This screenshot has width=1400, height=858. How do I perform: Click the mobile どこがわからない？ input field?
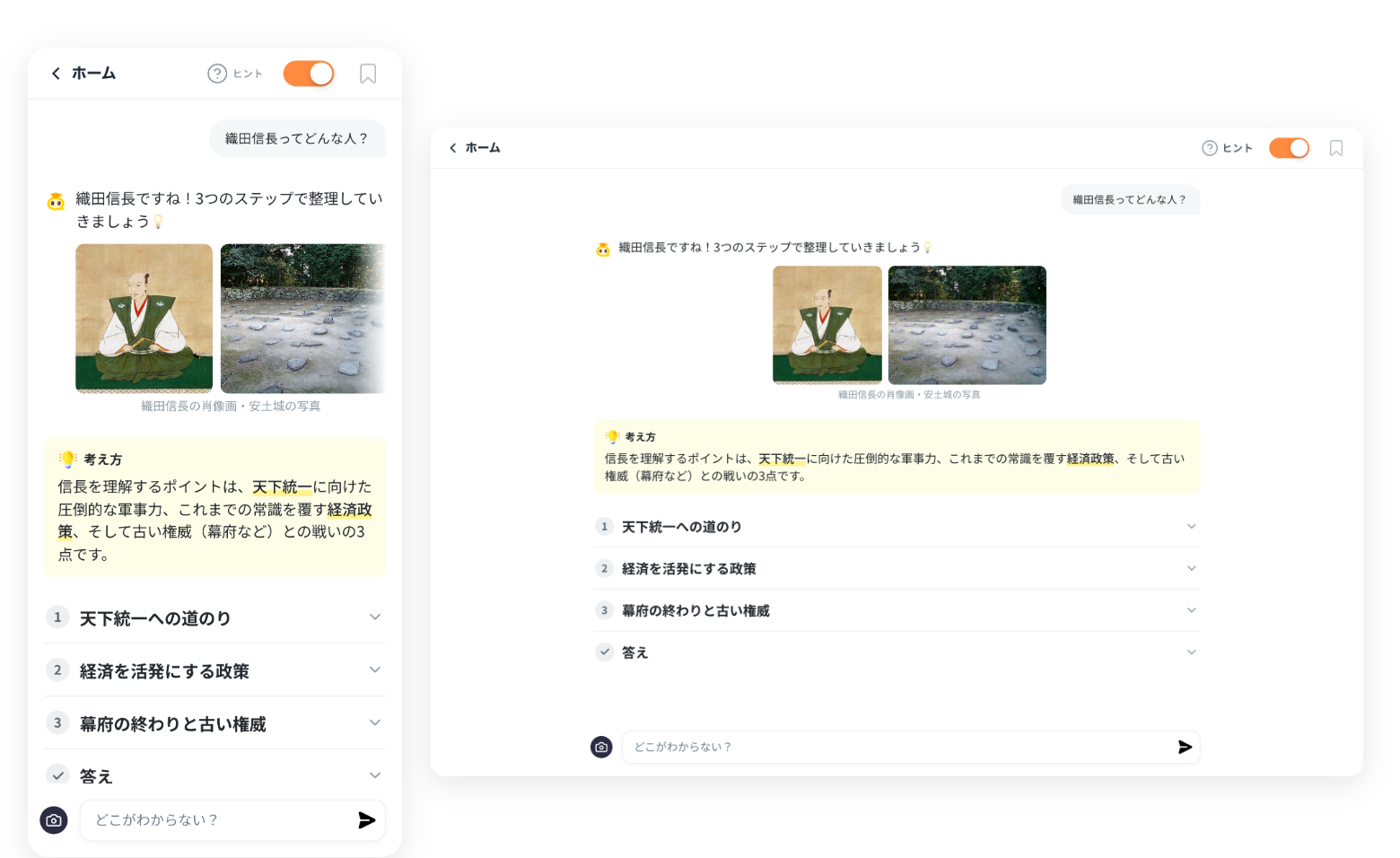point(232,820)
